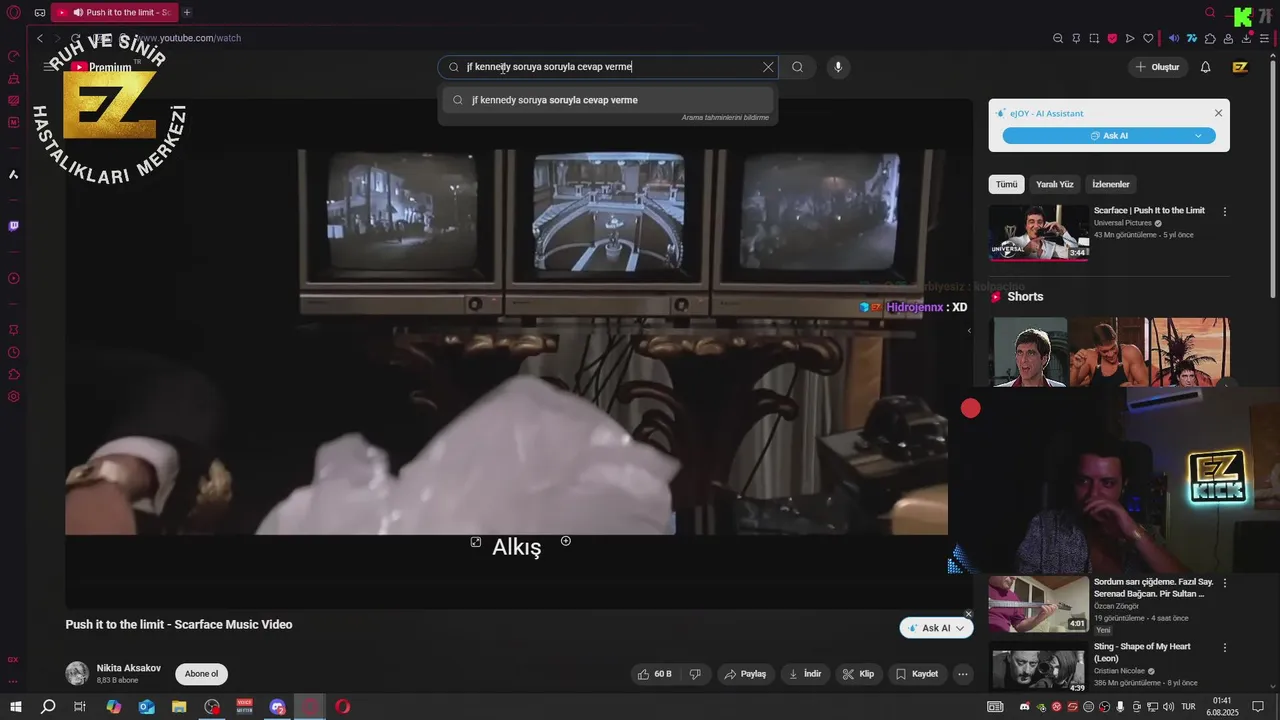Open the 7TV extension icon
The width and height of the screenshot is (1280, 720).
(x=1192, y=38)
